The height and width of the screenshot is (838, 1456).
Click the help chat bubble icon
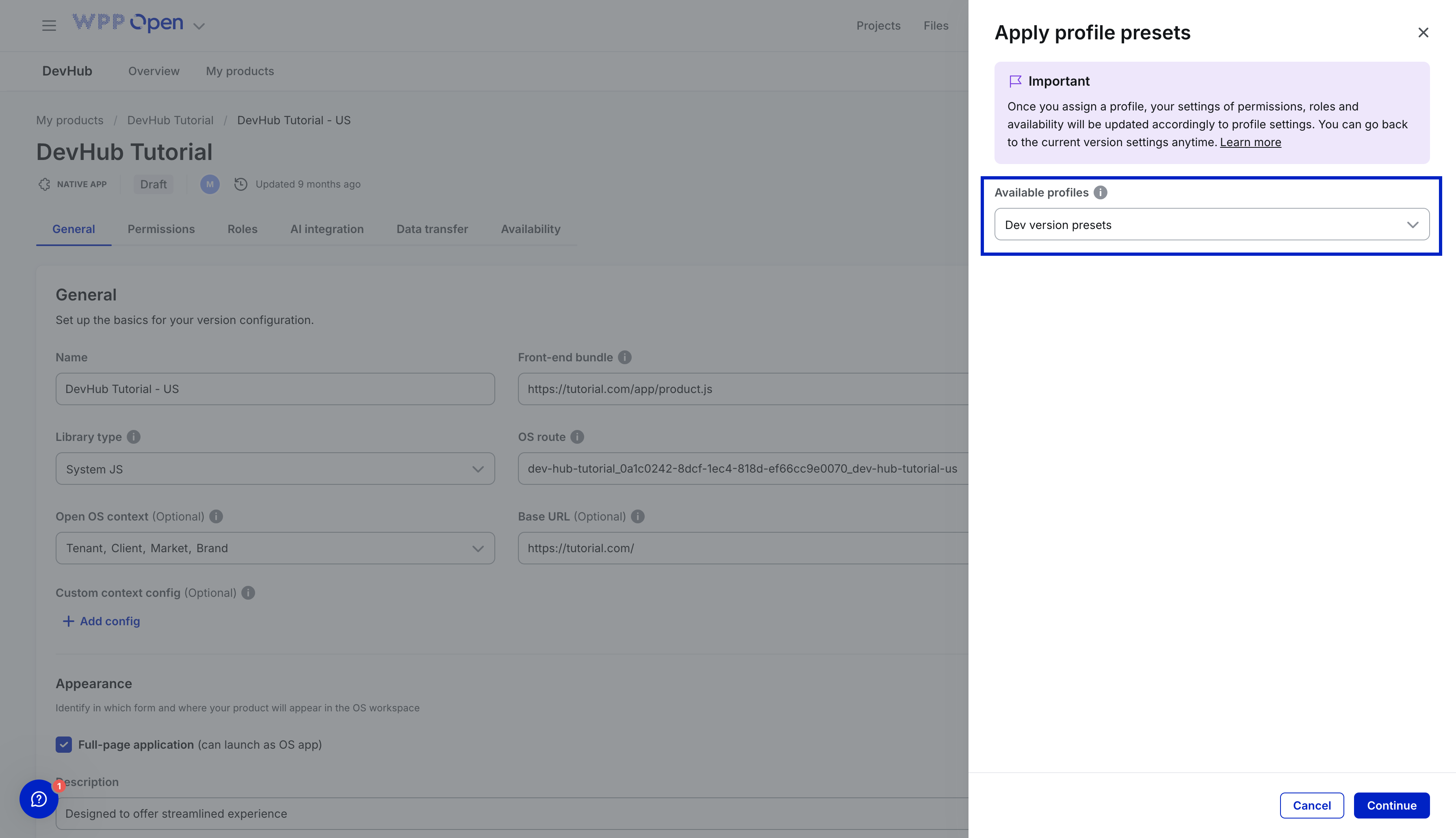39,799
